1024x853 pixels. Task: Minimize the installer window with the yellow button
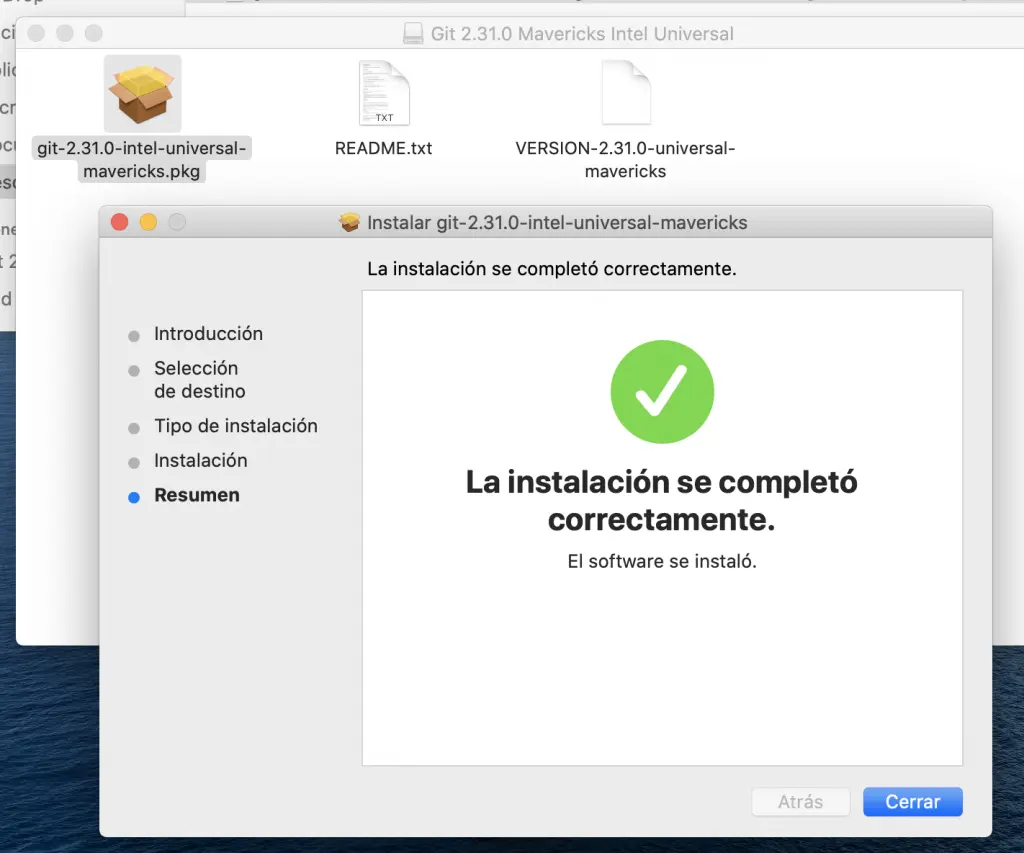[x=148, y=222]
